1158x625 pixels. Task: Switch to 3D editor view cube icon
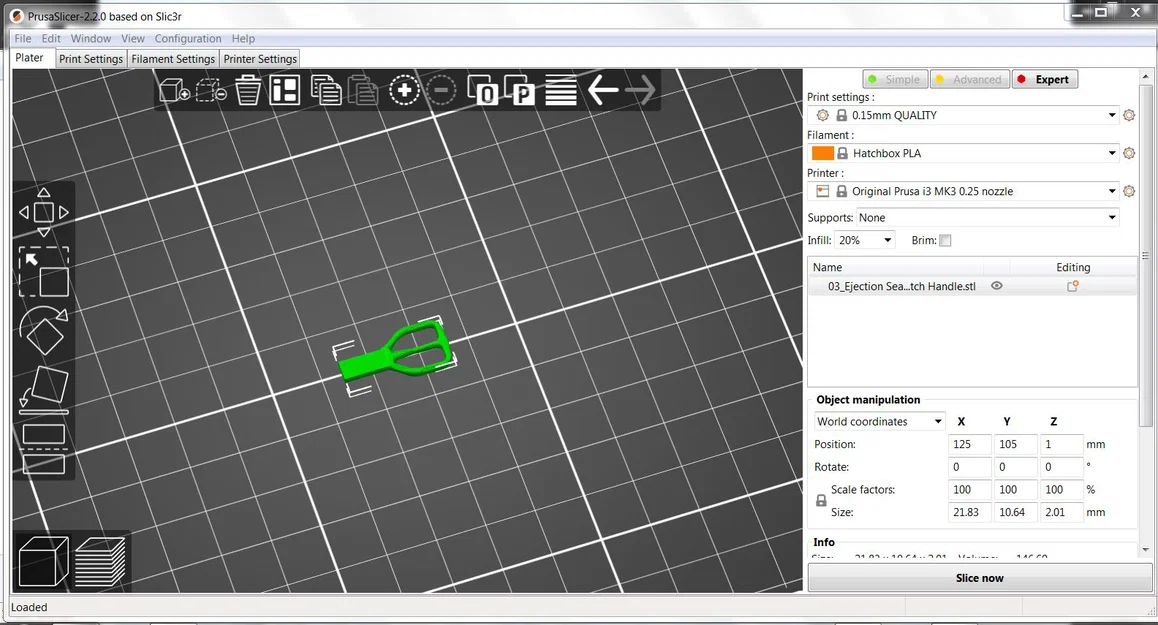pos(43,561)
